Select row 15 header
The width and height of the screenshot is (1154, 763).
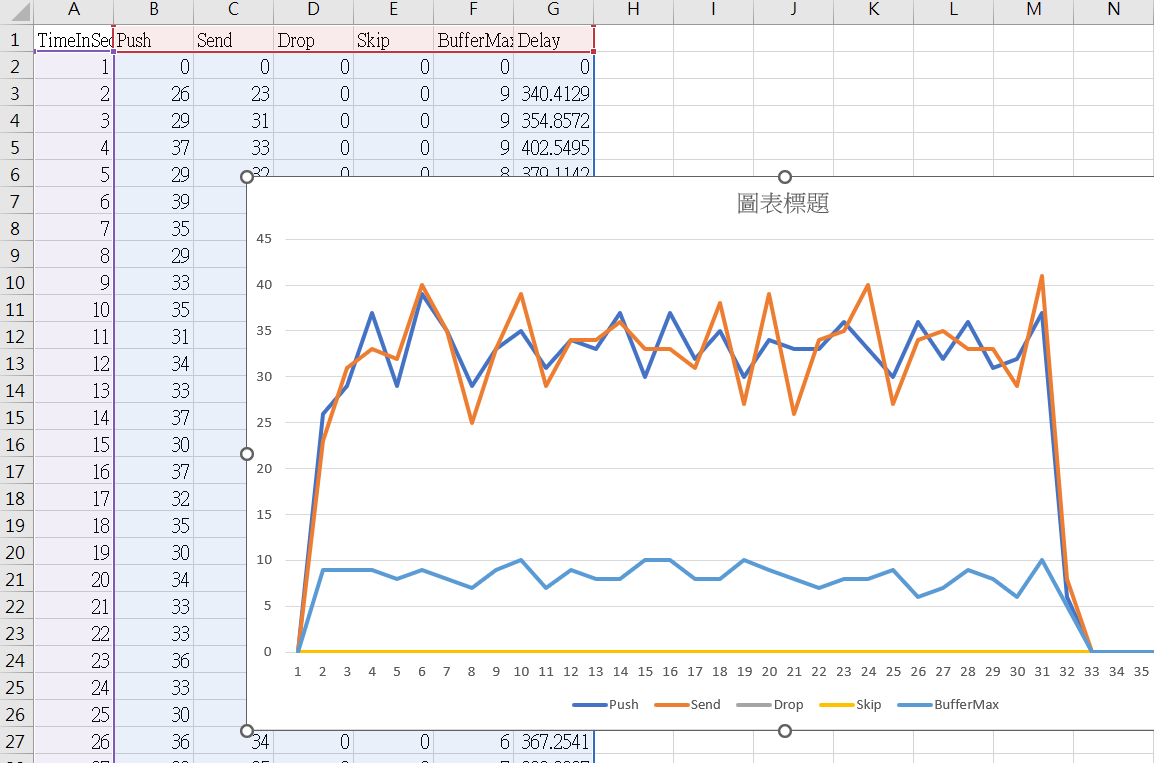pyautogui.click(x=16, y=417)
